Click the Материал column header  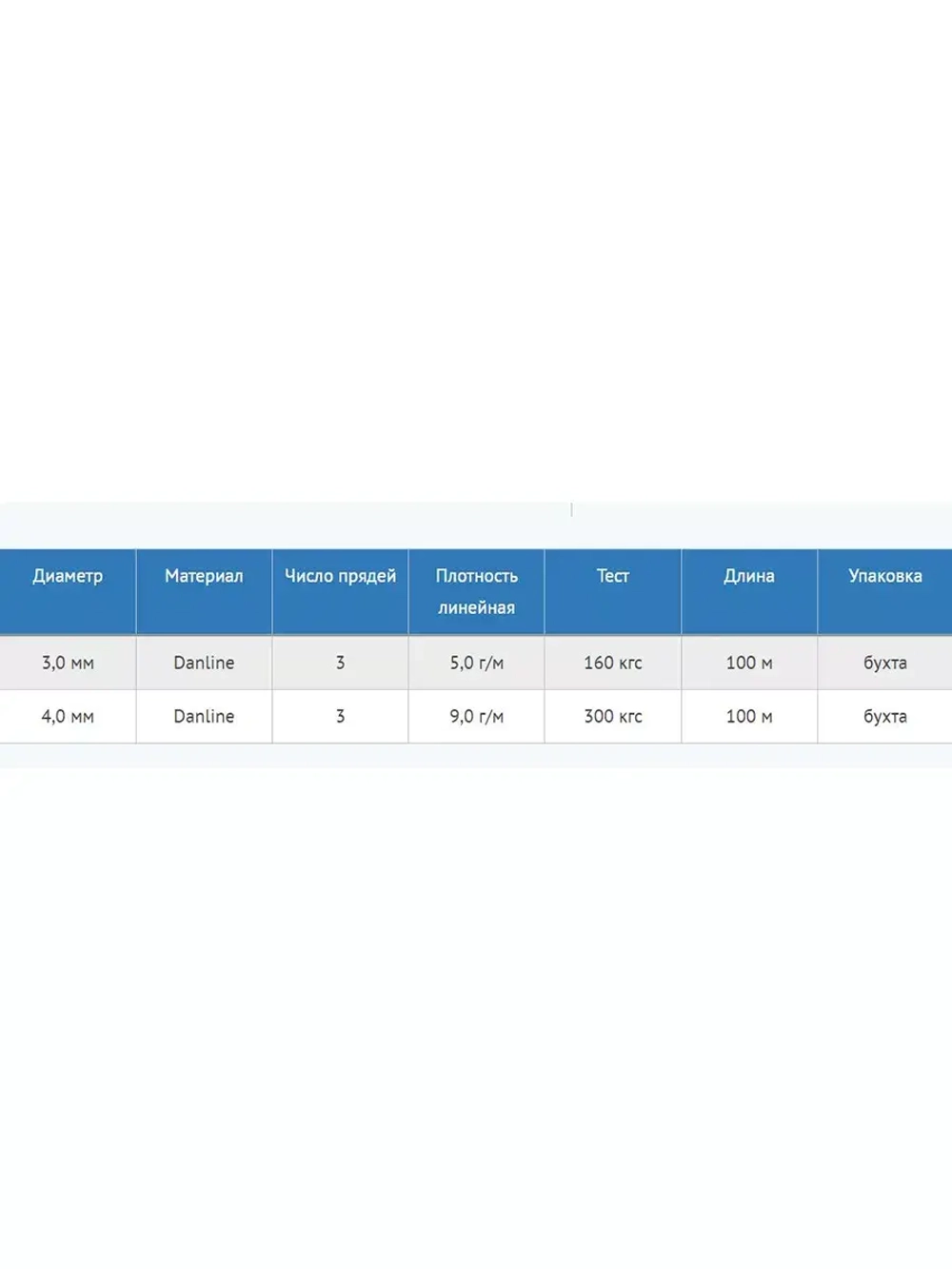204,591
